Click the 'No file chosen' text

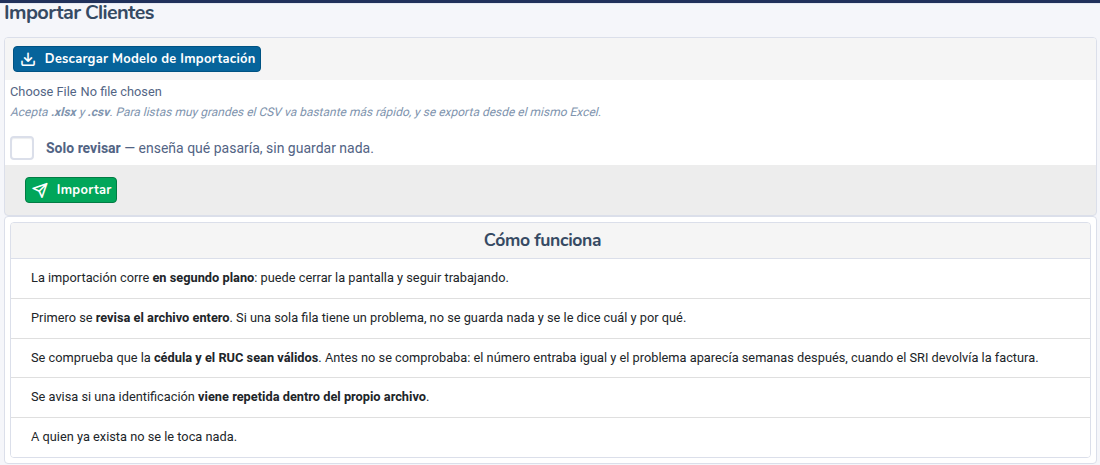[x=121, y=91]
